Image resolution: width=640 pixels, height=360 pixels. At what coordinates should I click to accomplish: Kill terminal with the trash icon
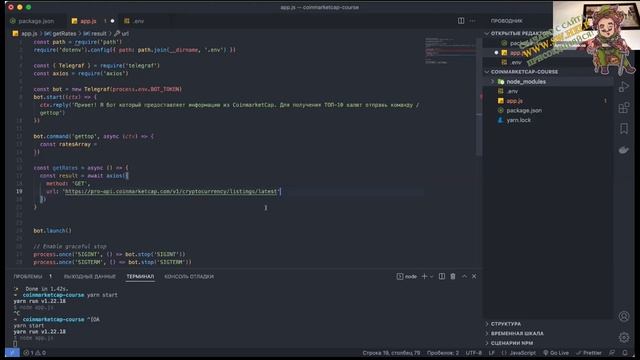[453, 276]
